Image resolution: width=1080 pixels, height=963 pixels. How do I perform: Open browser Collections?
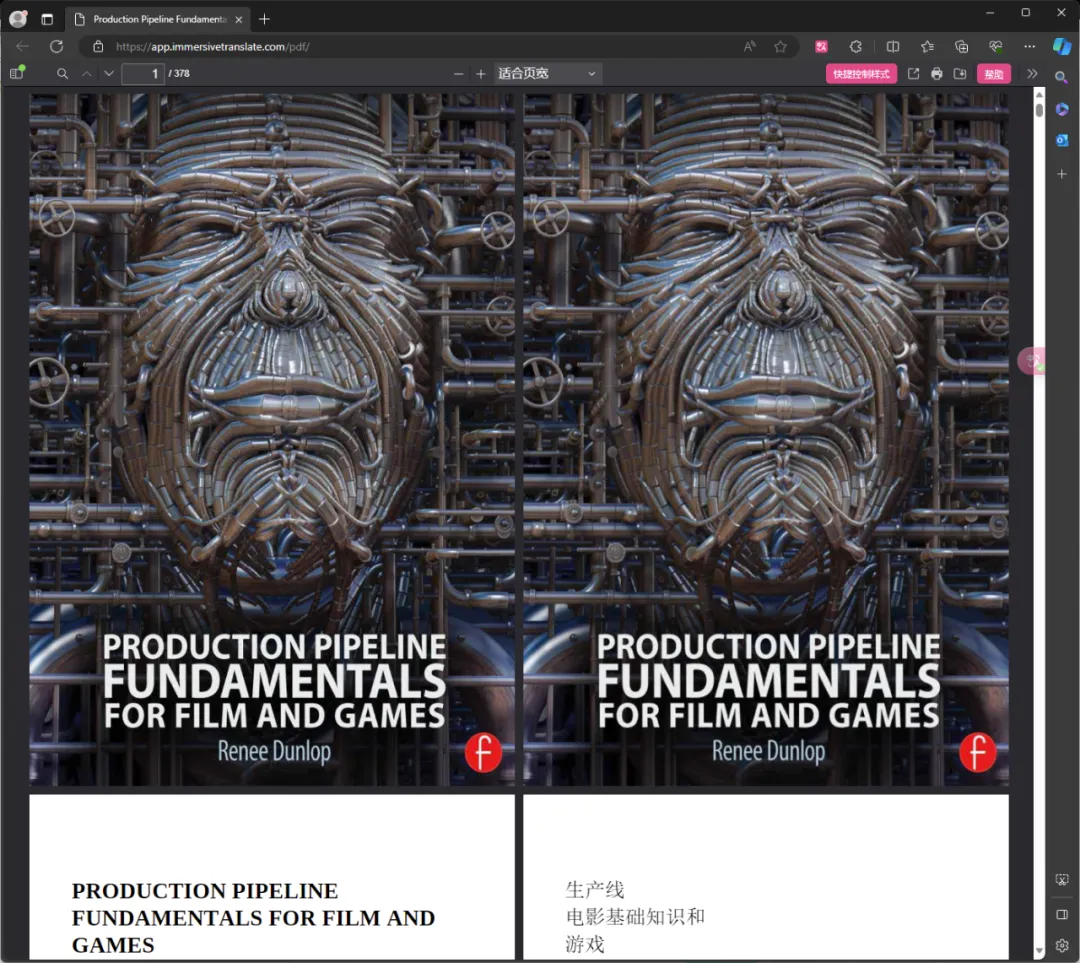coord(962,46)
